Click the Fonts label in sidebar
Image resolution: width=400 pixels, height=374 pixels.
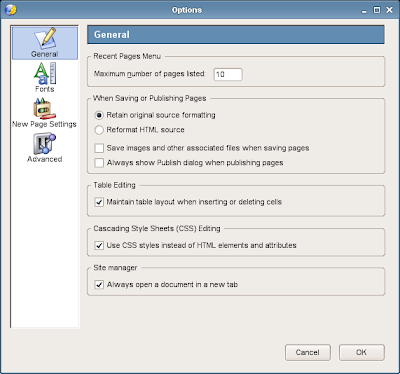click(45, 89)
